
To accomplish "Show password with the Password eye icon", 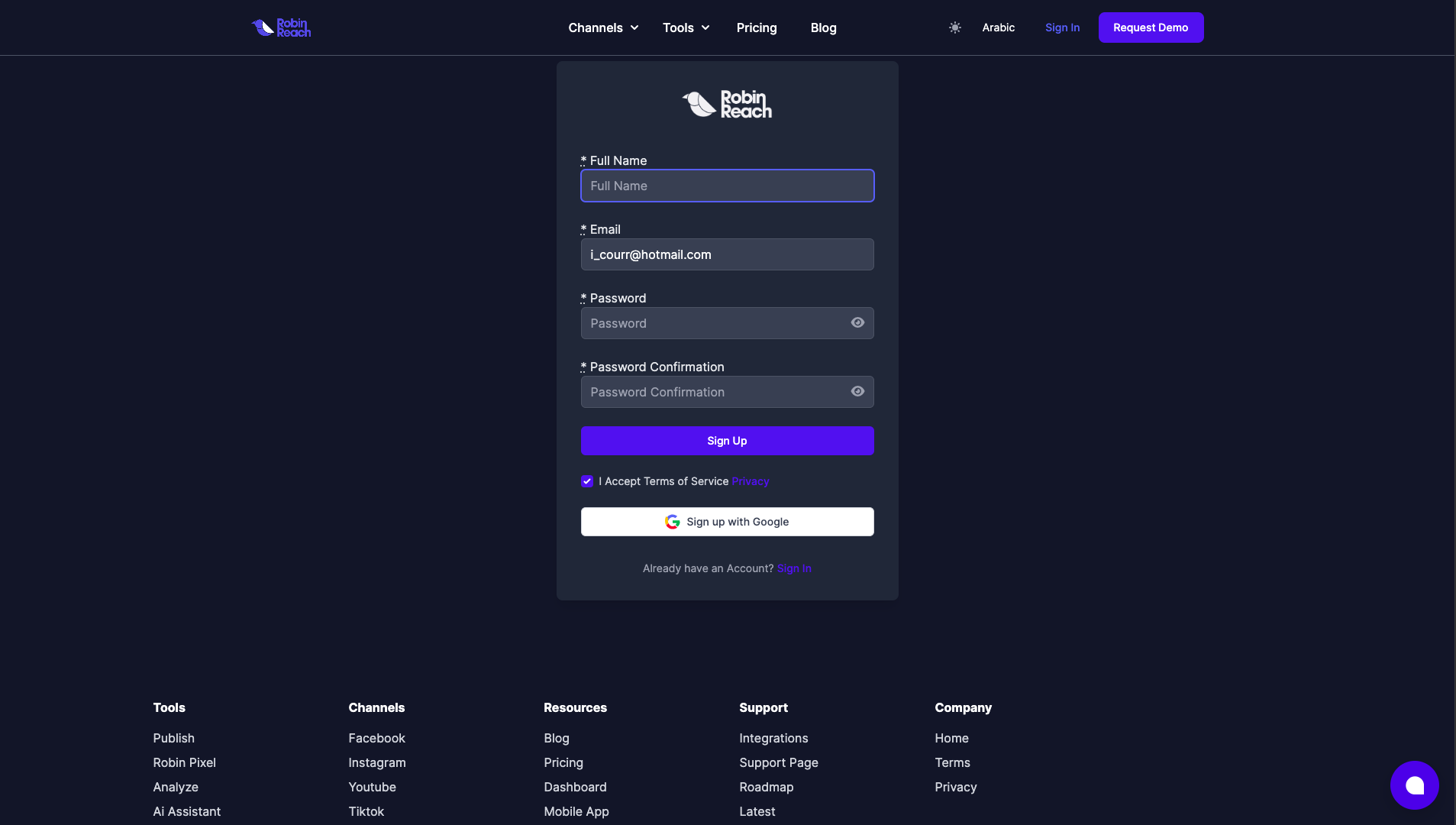I will pos(857,322).
